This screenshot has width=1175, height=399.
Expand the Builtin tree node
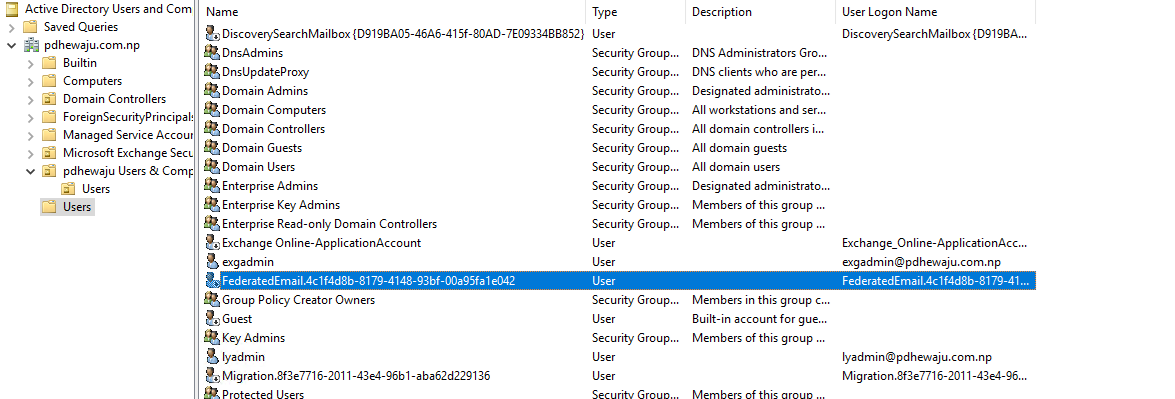click(x=30, y=63)
